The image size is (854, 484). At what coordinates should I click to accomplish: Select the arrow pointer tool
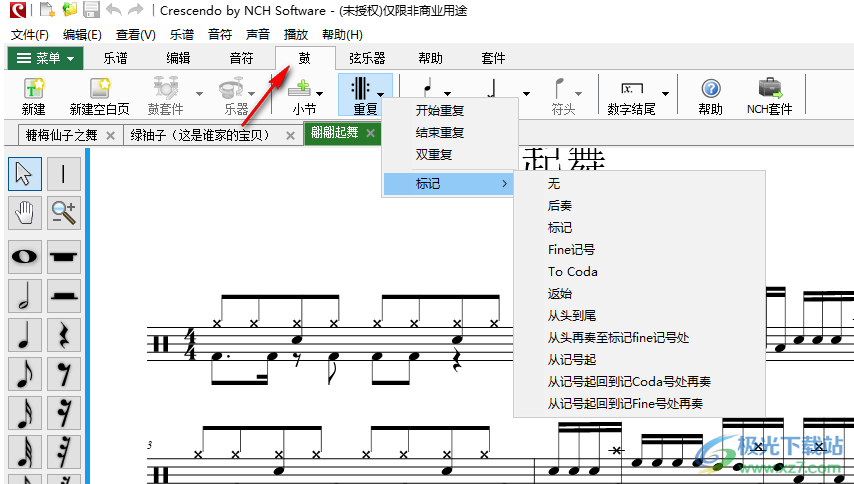click(x=25, y=174)
